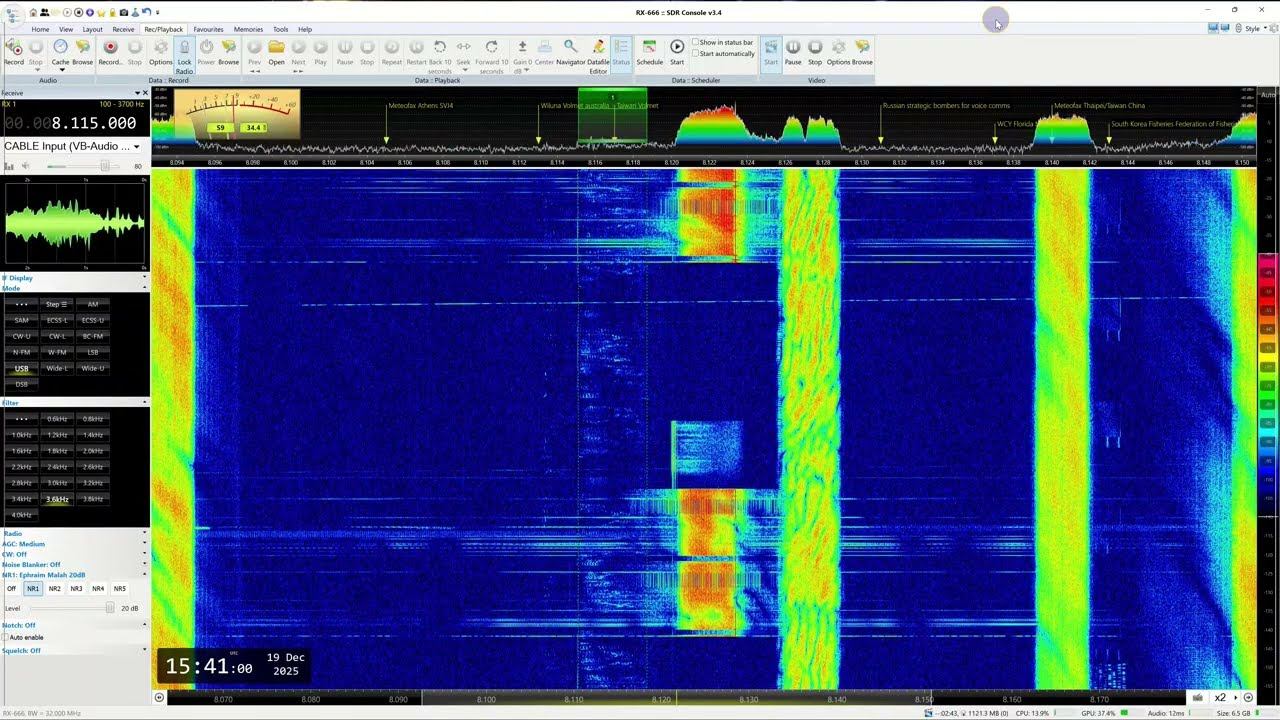Choose the 2.4kHz filter width
Image resolution: width=1280 pixels, height=720 pixels.
tap(57, 467)
